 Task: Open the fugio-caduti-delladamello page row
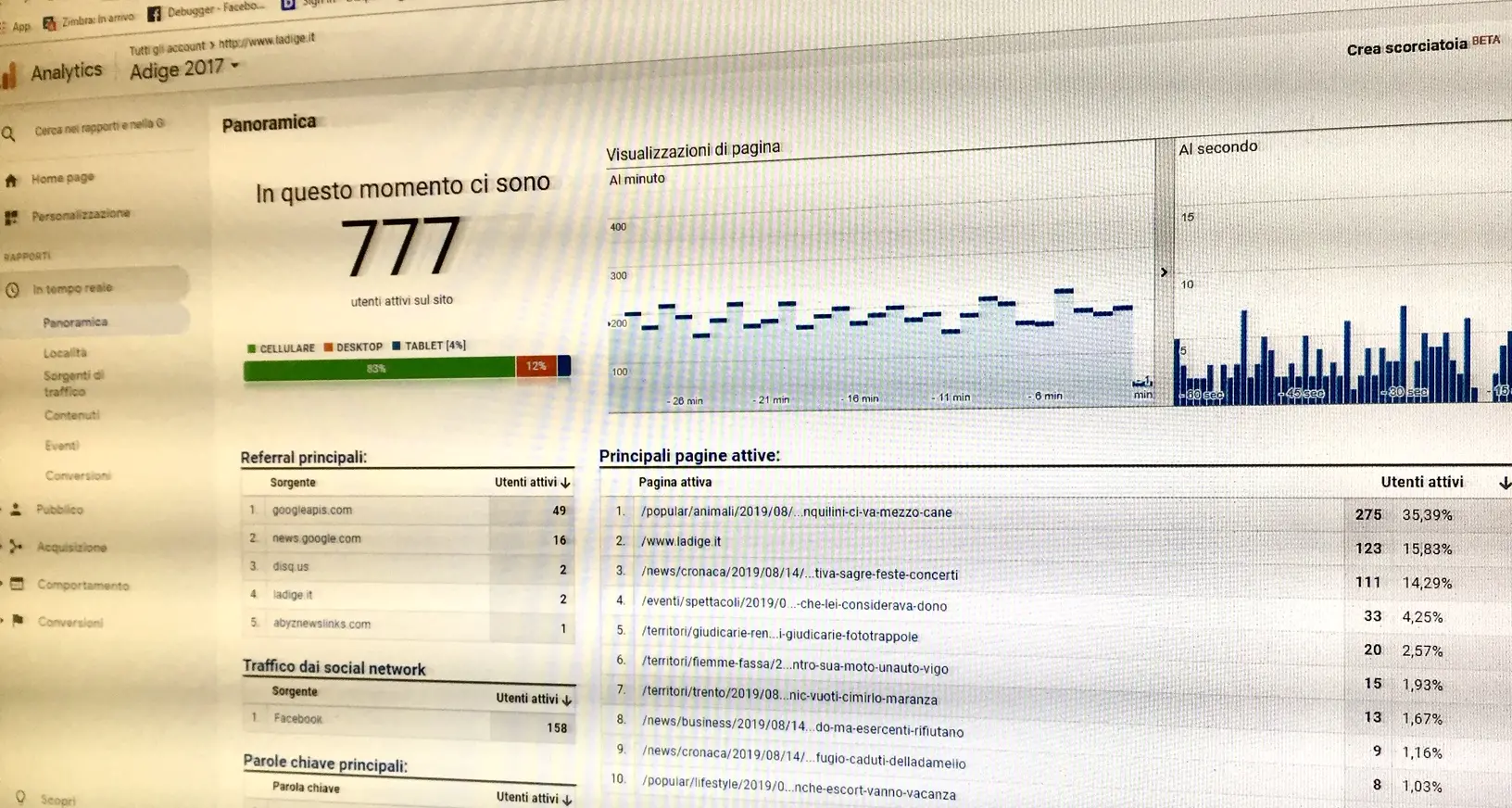(x=803, y=757)
